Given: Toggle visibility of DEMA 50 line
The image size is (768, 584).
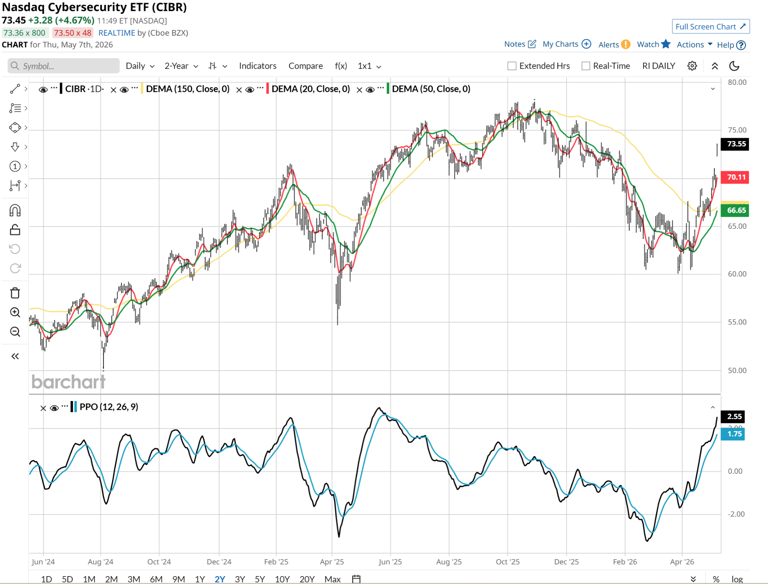Looking at the screenshot, I should tap(370, 90).
